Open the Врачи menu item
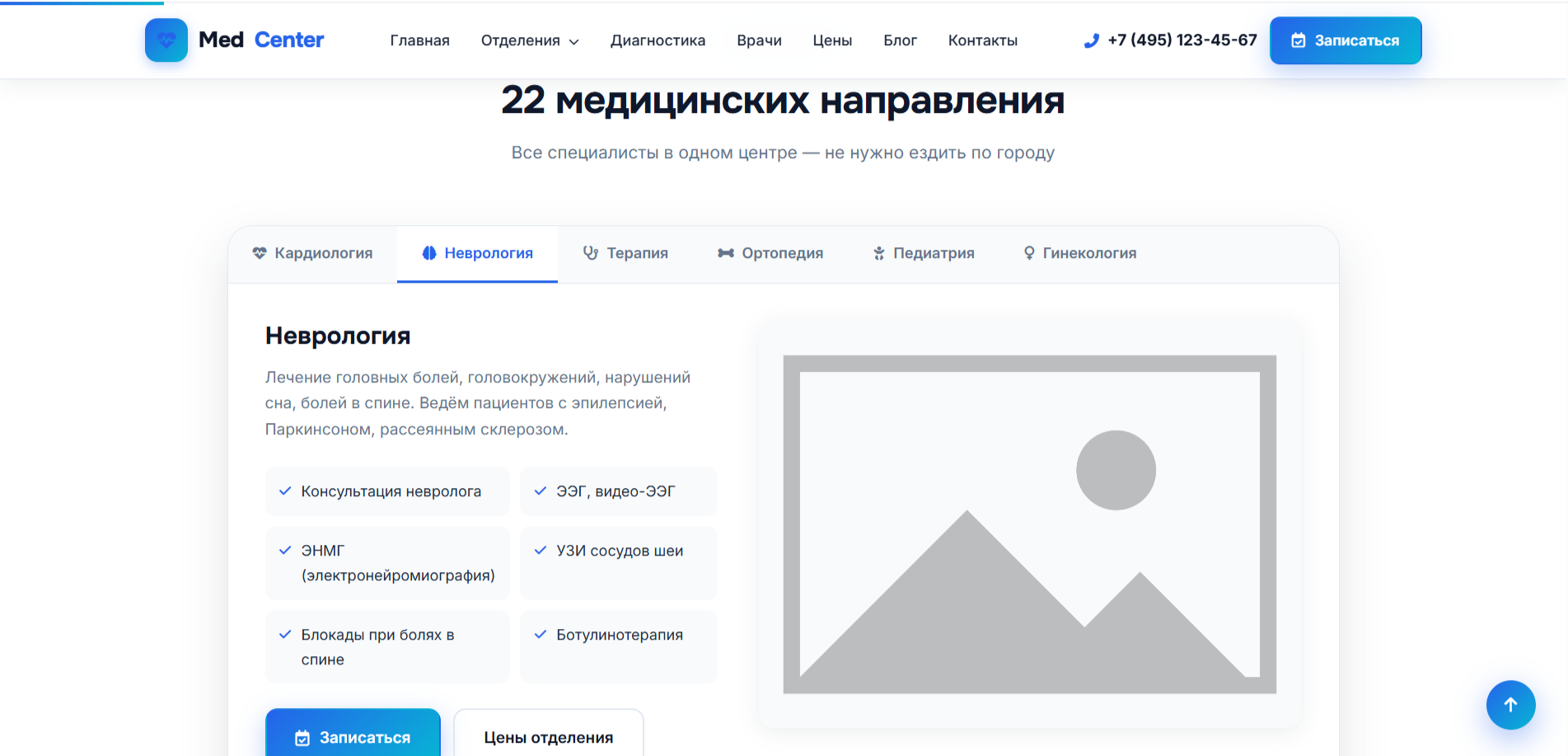Viewport: 1568px width, 756px height. (759, 40)
